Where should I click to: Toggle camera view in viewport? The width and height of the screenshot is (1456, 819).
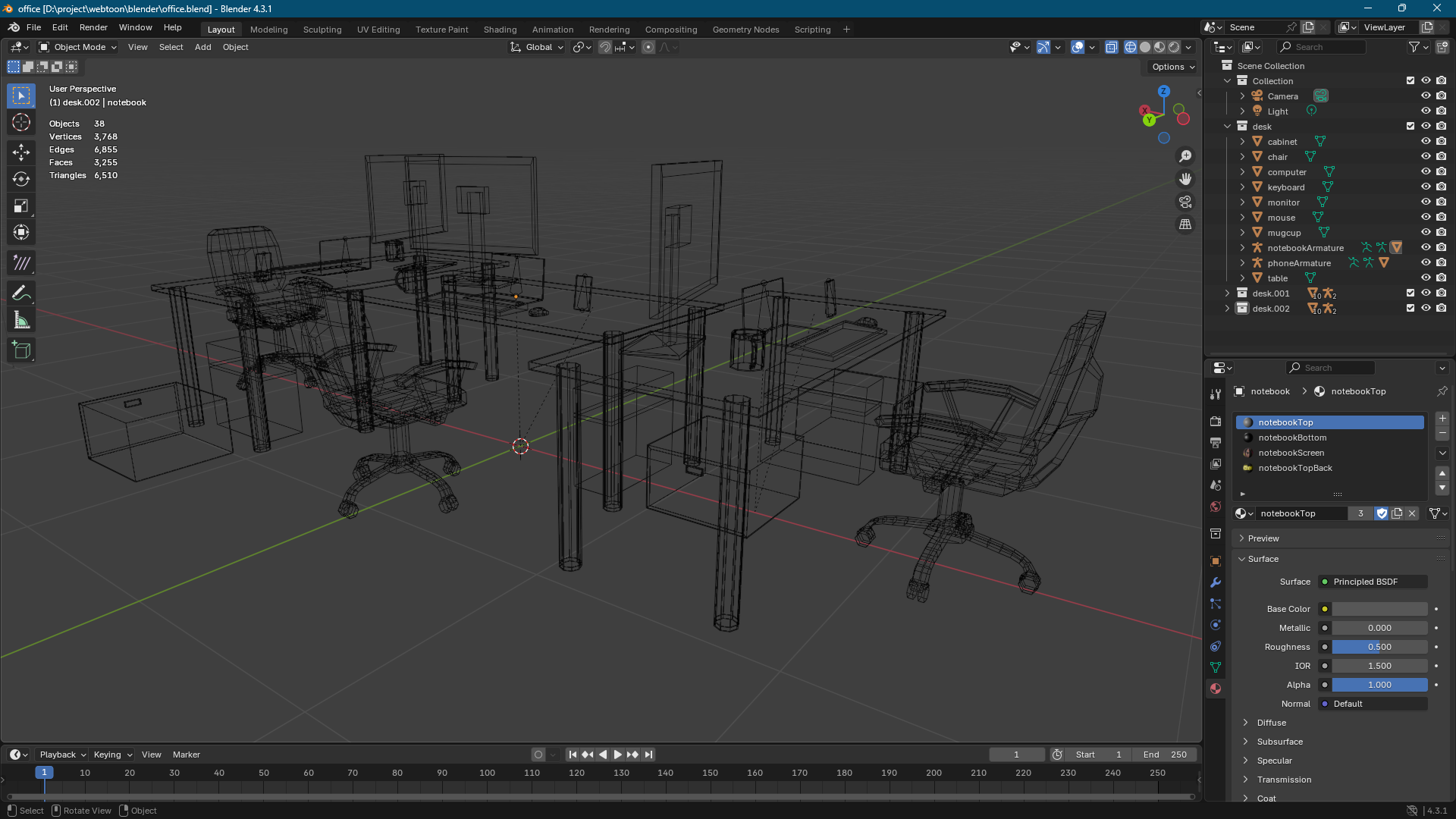point(1185,202)
